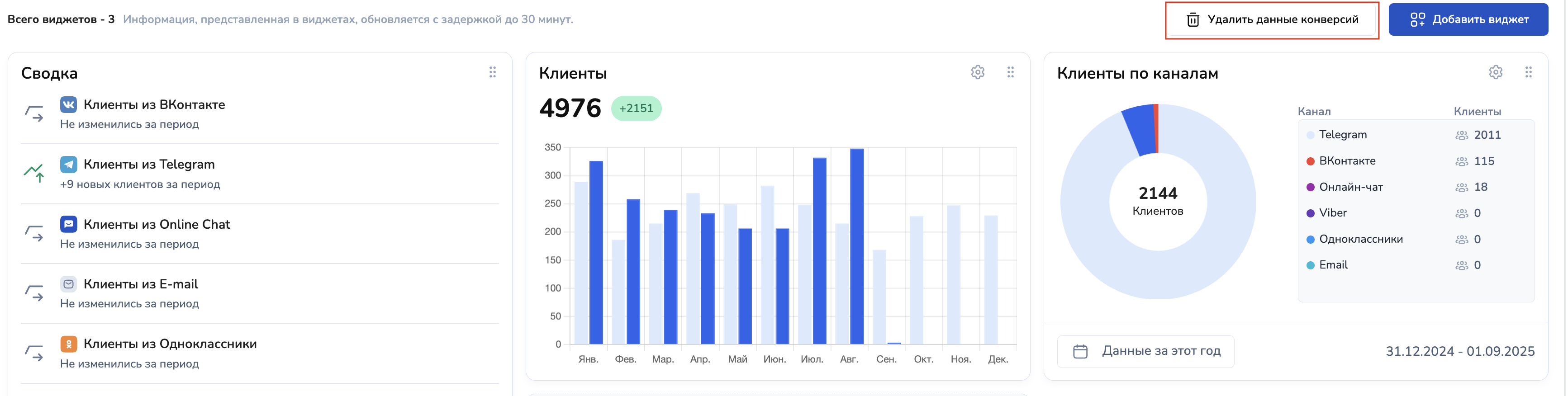The height and width of the screenshot is (396, 1568).
Task: Click drag handle dots on Сводка widget
Action: (493, 72)
